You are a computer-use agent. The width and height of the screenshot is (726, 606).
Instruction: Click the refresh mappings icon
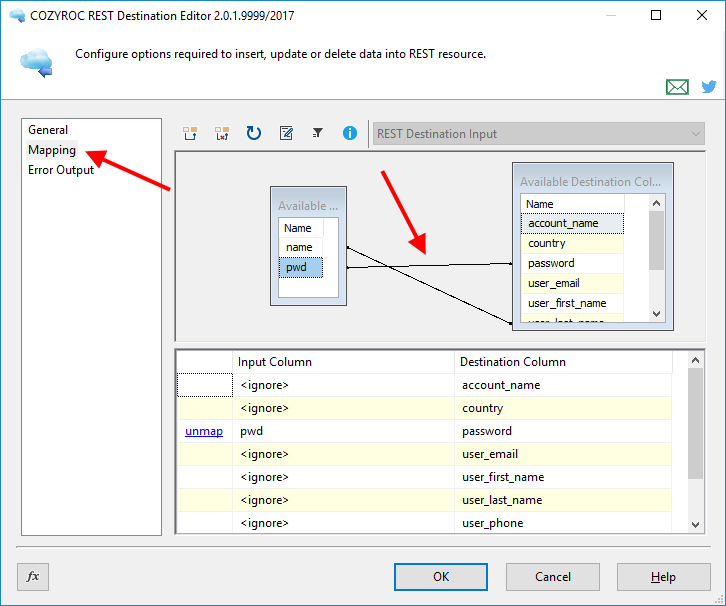[254, 133]
